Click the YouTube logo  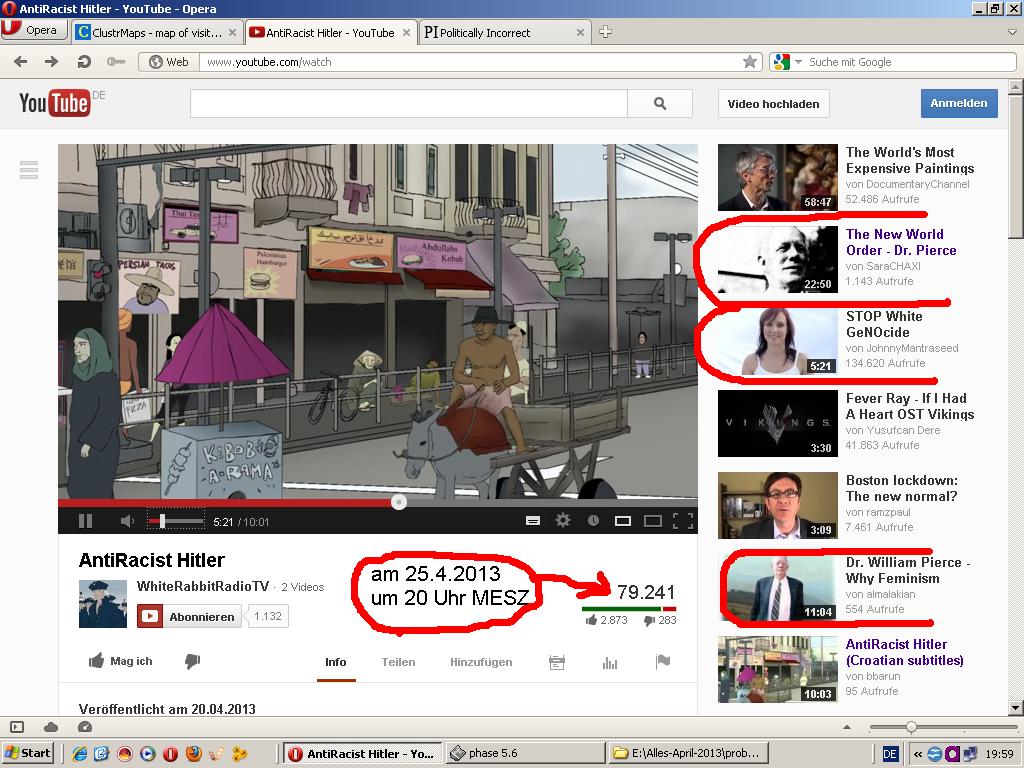[x=54, y=103]
